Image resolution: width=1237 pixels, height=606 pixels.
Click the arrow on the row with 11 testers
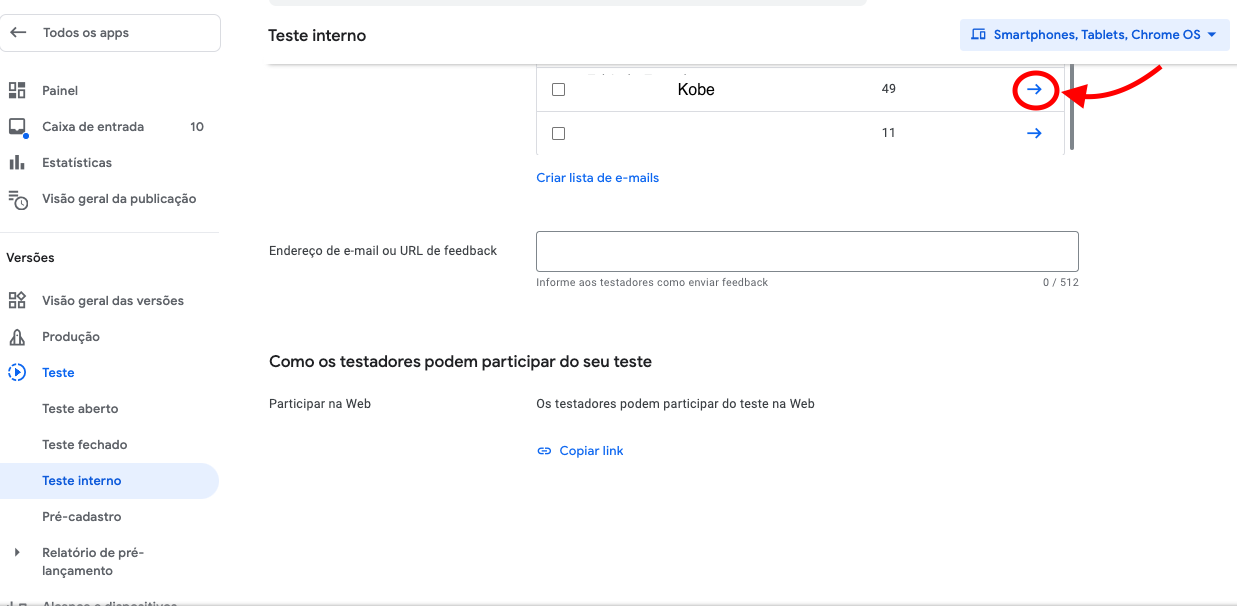pos(1034,133)
